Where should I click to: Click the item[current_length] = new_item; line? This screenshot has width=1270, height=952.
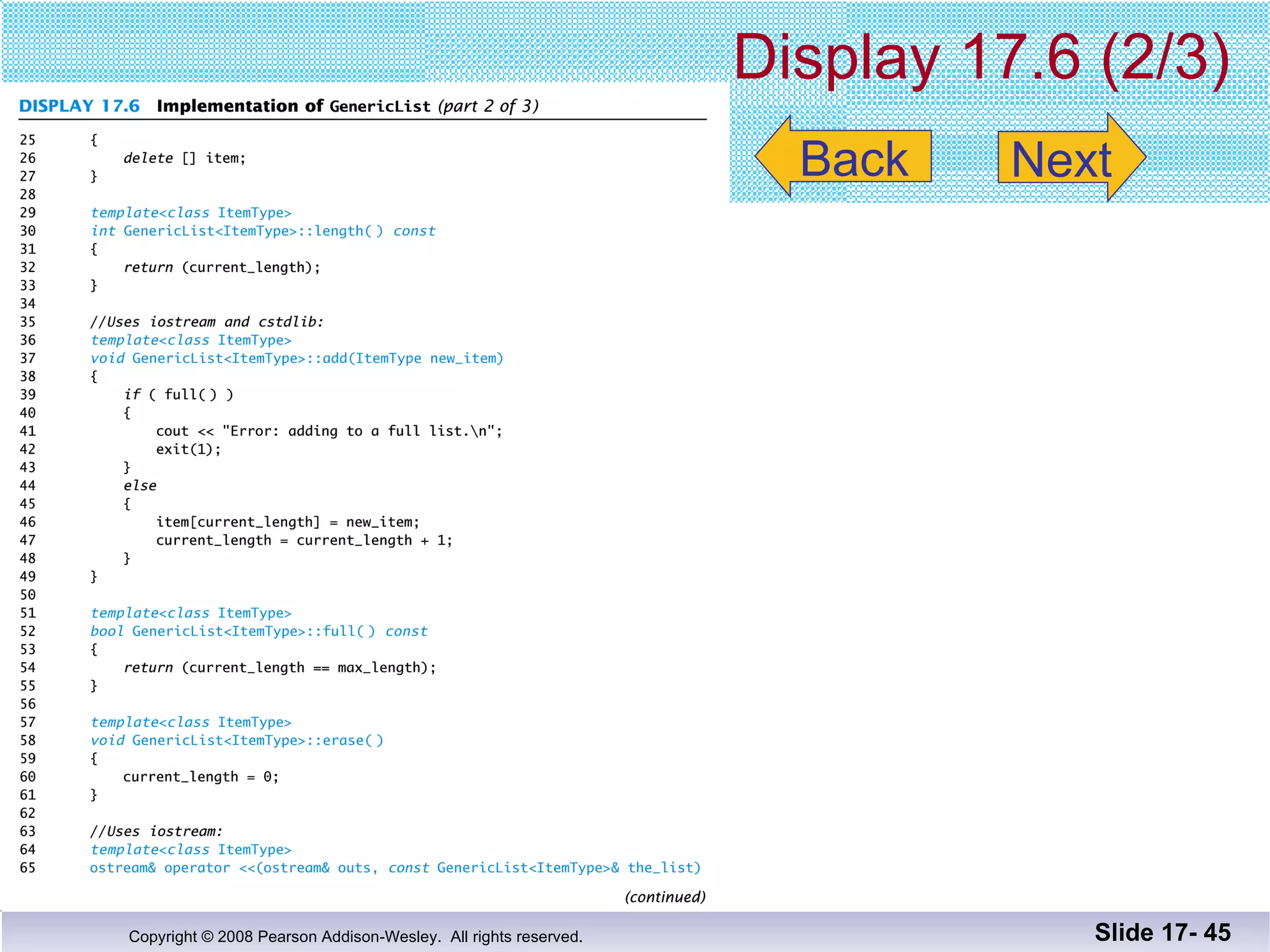[x=287, y=522]
